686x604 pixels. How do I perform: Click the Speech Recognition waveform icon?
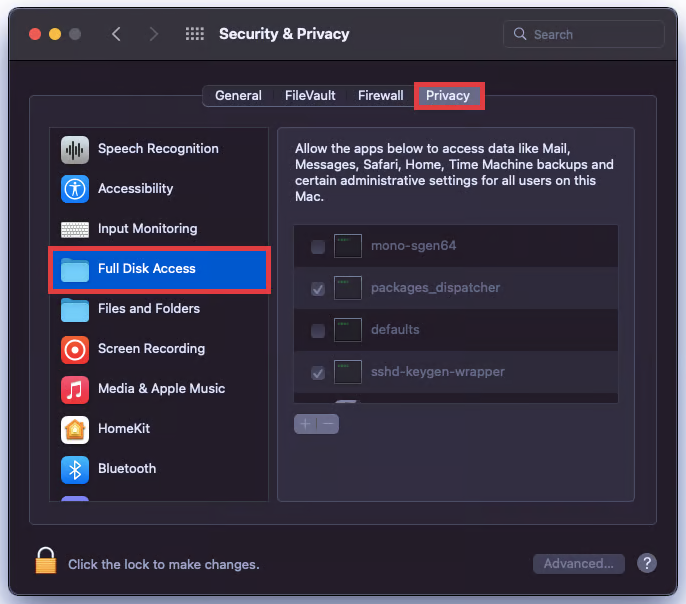[x=75, y=149]
